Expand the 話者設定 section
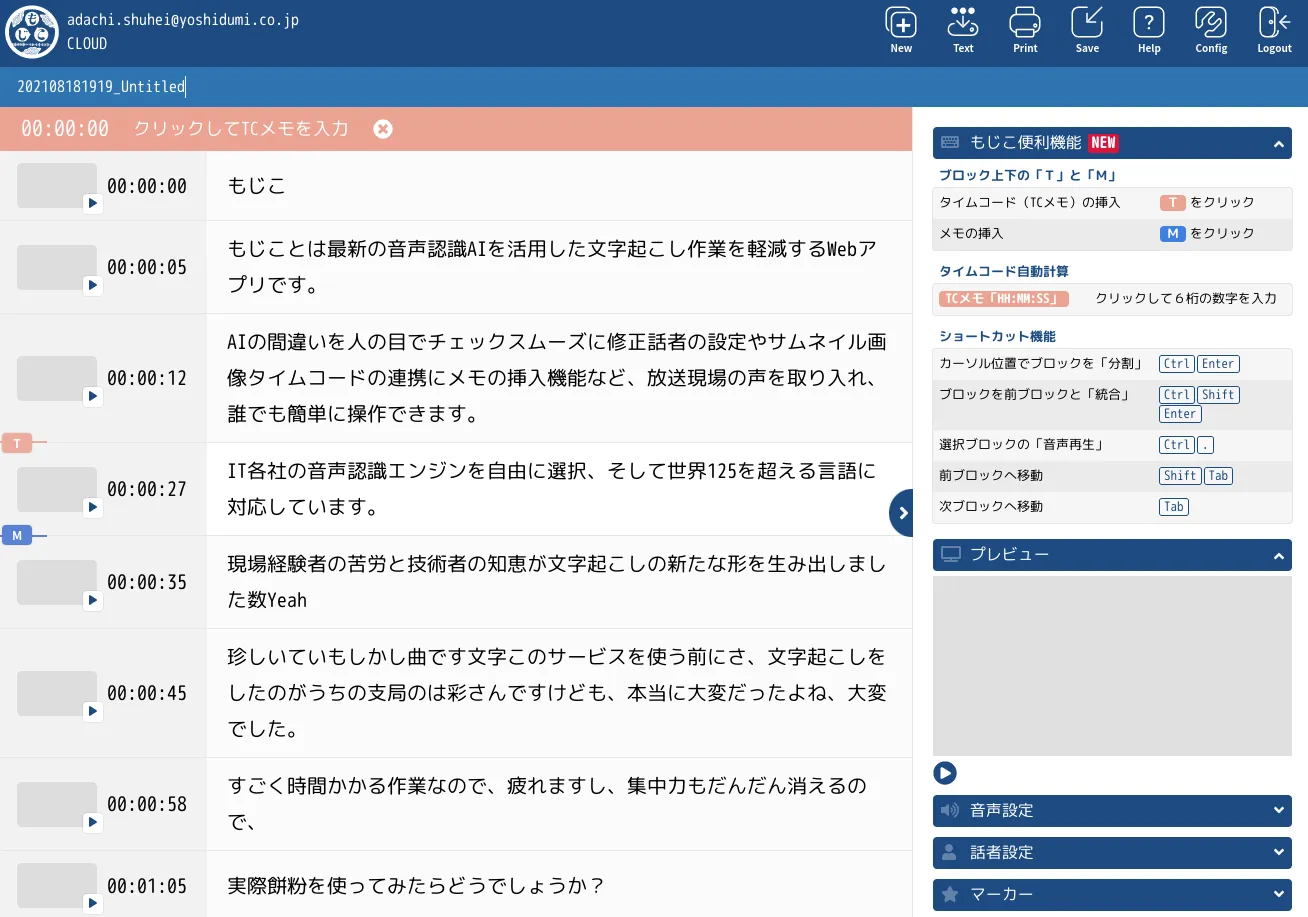This screenshot has width=1308, height=917. click(1278, 852)
